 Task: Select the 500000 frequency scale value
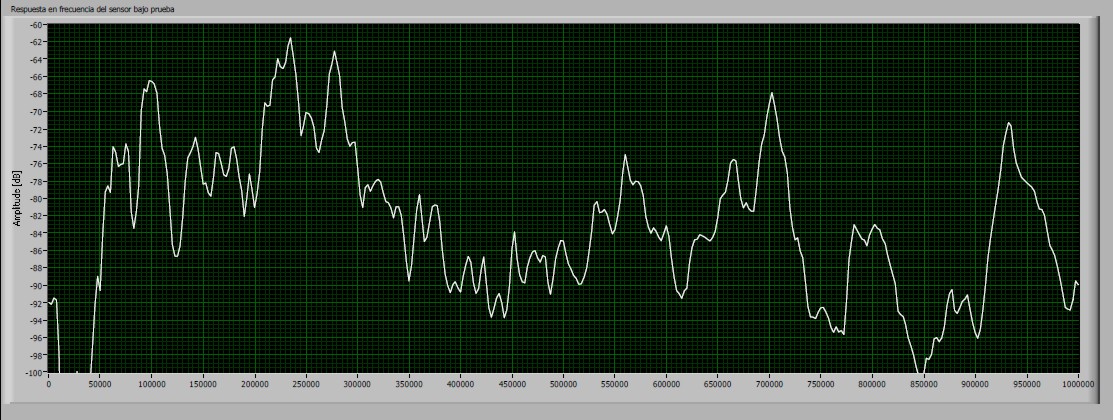coord(564,384)
